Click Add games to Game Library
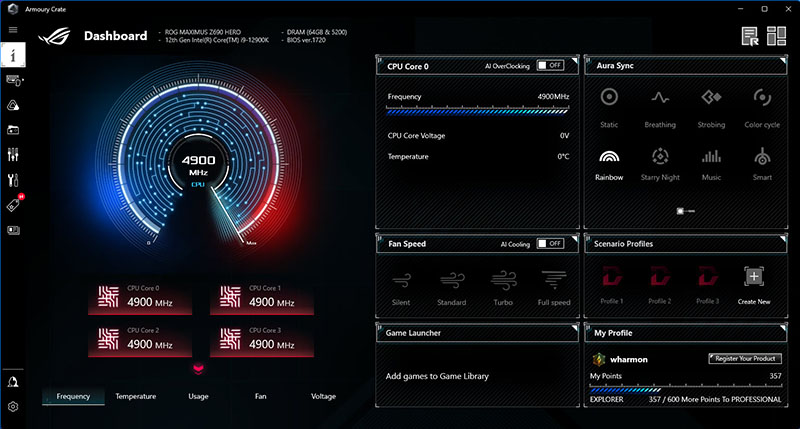This screenshot has width=800, height=429. click(x=437, y=376)
